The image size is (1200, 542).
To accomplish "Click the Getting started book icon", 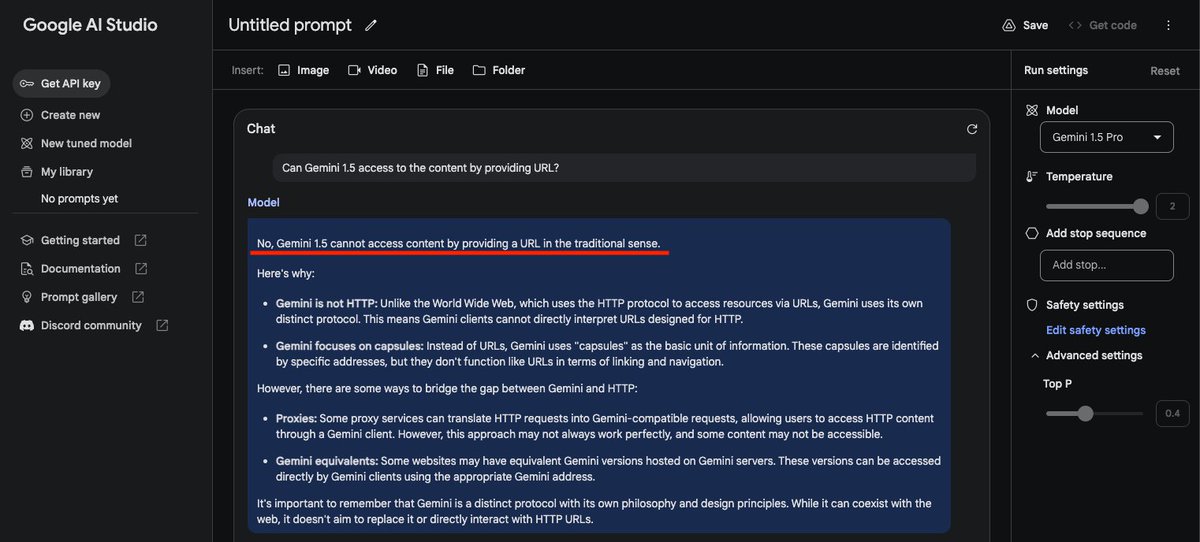I will (x=27, y=240).
